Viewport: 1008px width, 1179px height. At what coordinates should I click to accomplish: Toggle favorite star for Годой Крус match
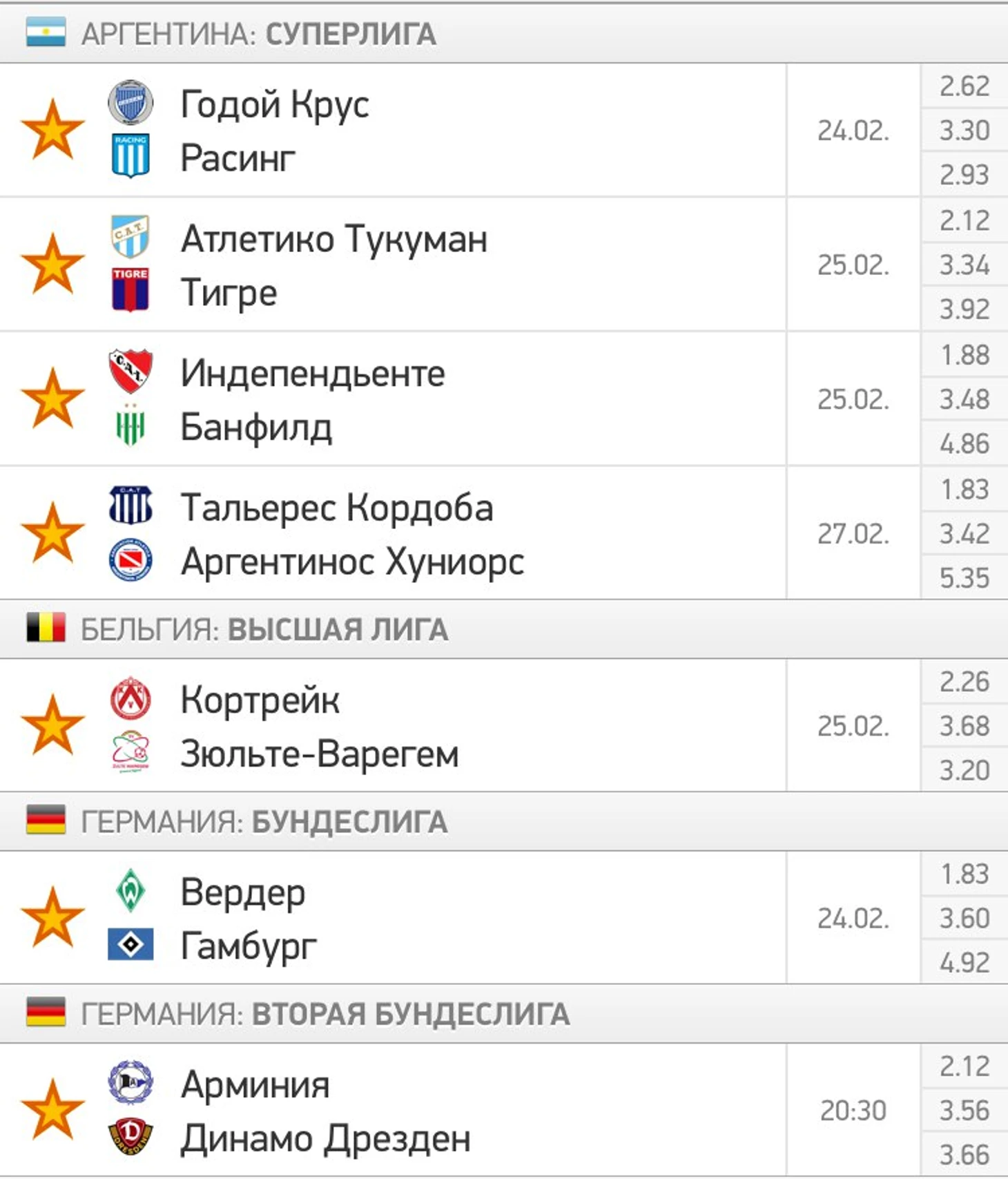[x=52, y=129]
